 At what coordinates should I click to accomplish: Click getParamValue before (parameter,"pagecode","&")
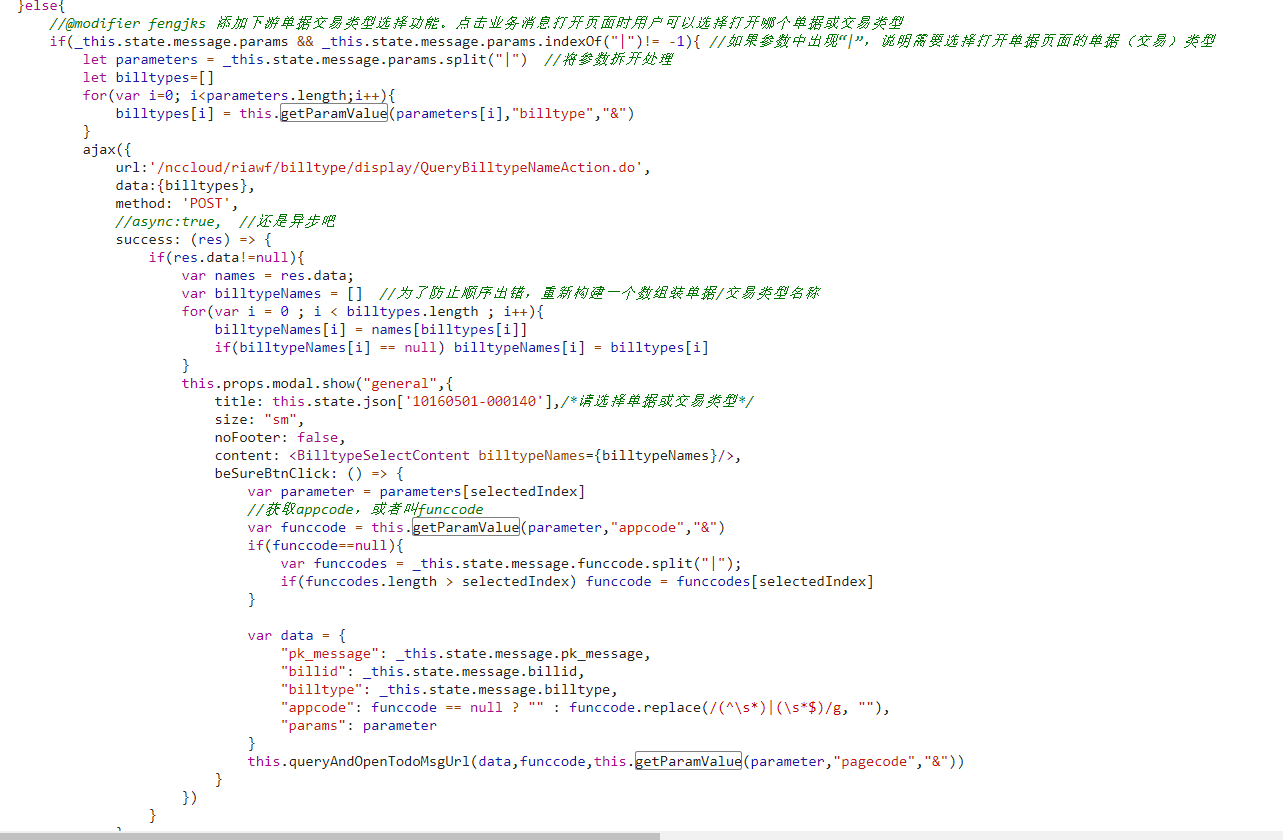tap(689, 761)
